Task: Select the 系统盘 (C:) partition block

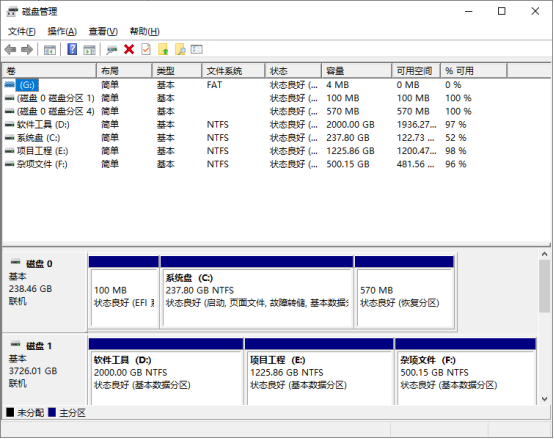Action: (x=257, y=292)
